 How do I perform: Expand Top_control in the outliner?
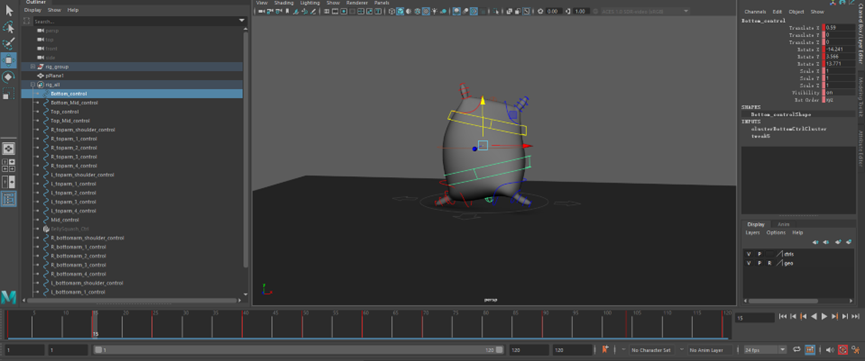pos(37,112)
